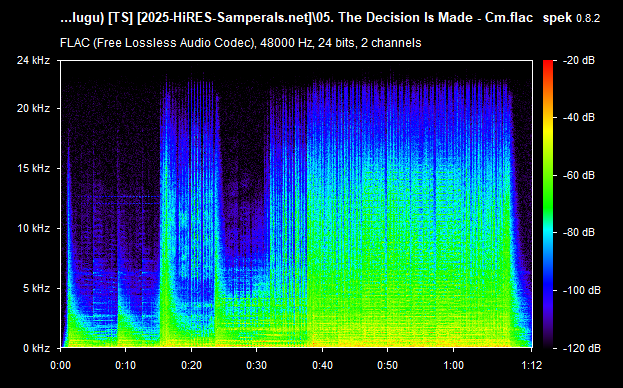The image size is (623, 388).
Task: Click the -100 dB color scale label
Action: pos(582,290)
